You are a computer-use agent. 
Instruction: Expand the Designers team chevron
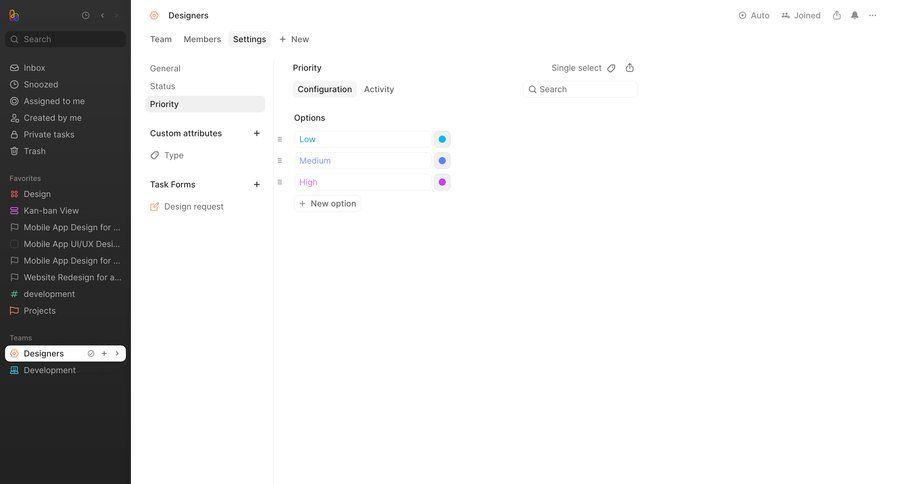click(x=117, y=353)
